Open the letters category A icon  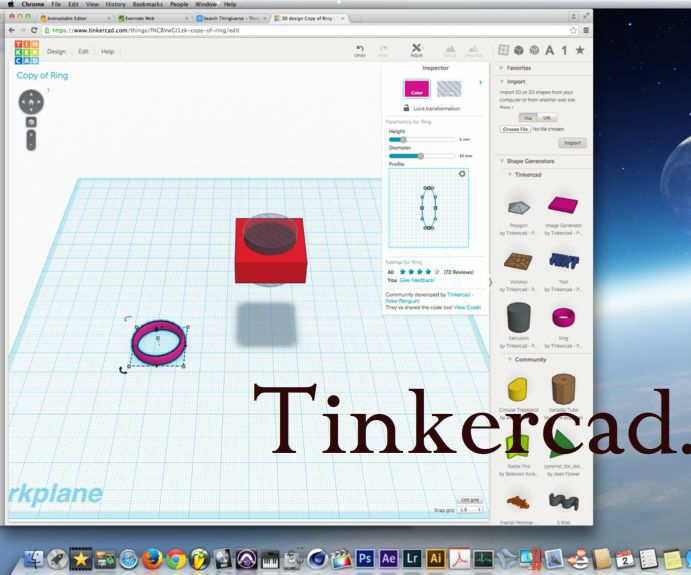[550, 50]
